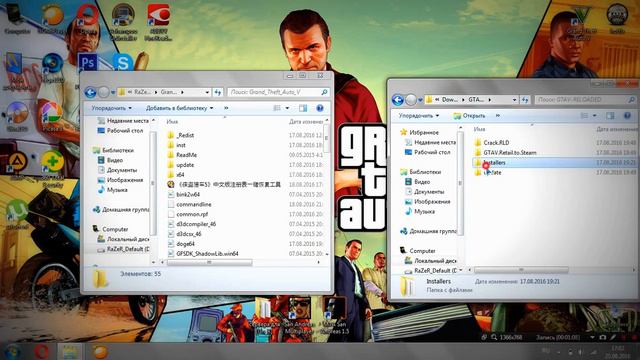Select the inst folder

pos(181,145)
